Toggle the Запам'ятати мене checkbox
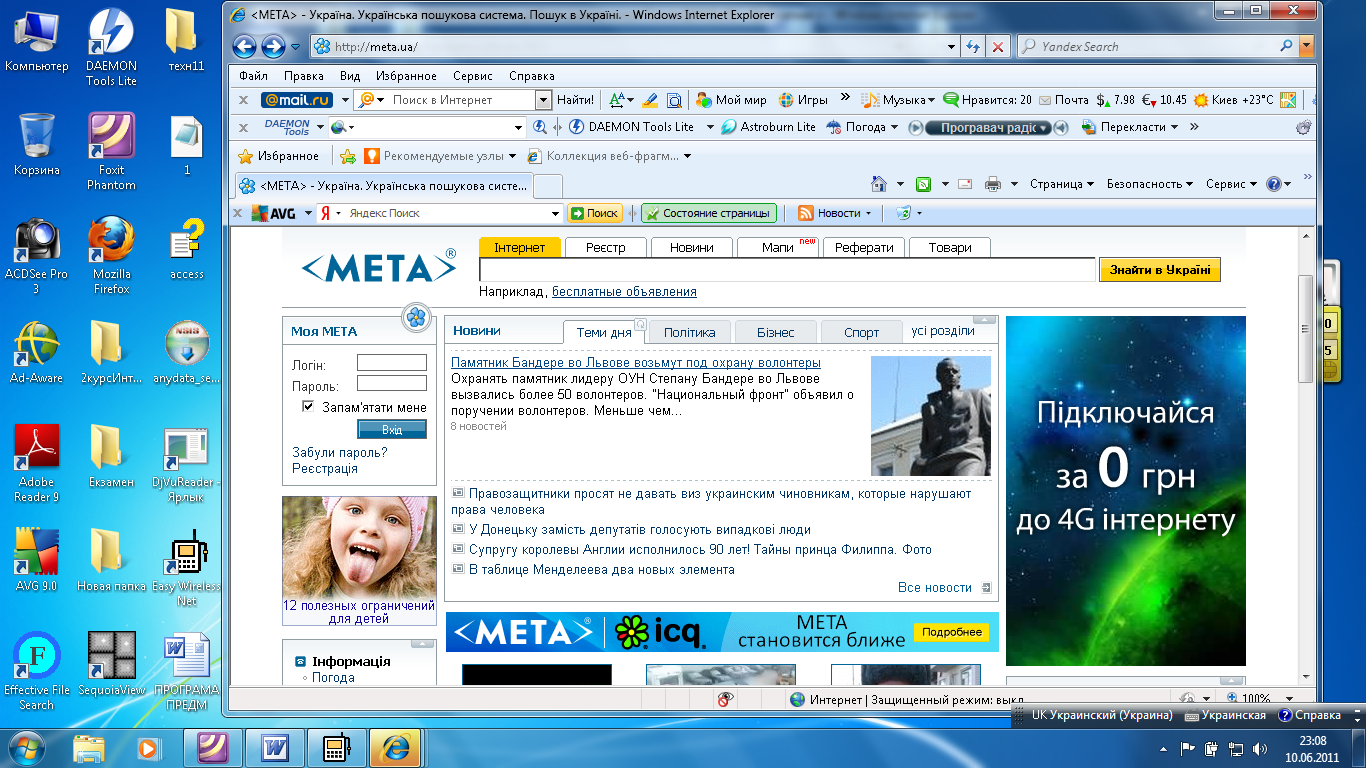Image resolution: width=1366 pixels, height=768 pixels. coord(308,407)
